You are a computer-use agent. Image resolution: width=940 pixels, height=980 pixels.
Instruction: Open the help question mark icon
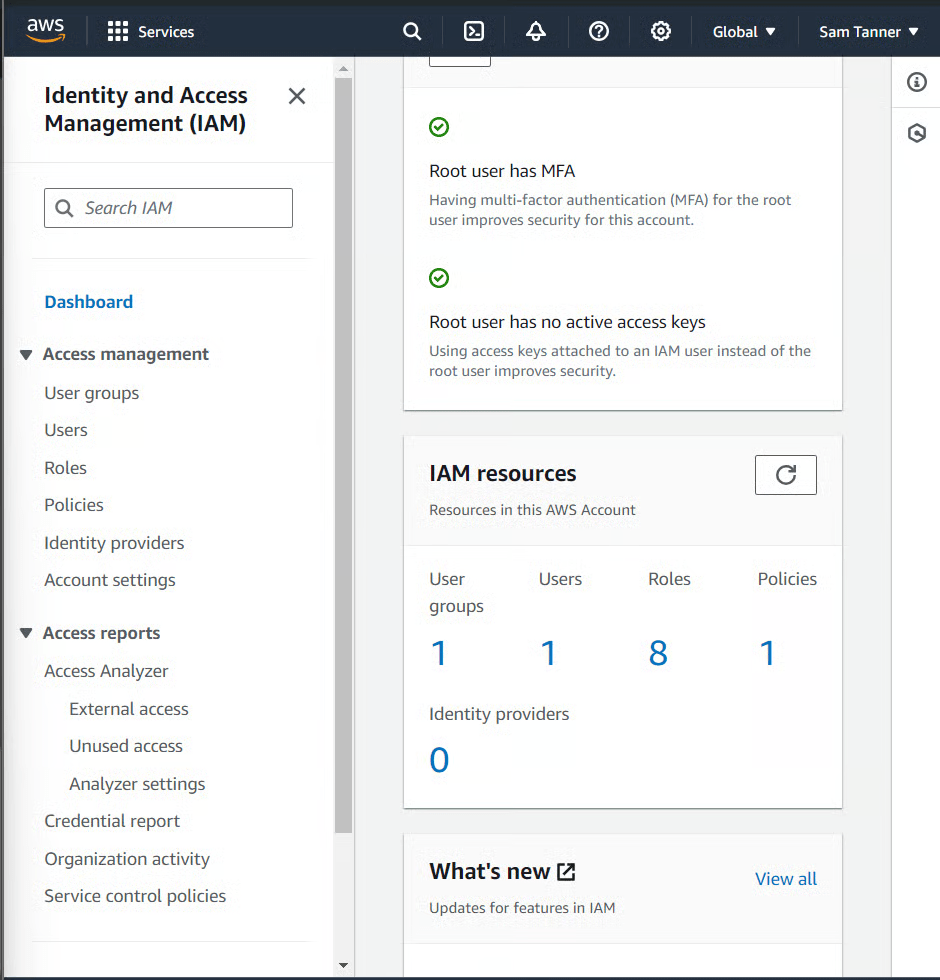click(599, 31)
